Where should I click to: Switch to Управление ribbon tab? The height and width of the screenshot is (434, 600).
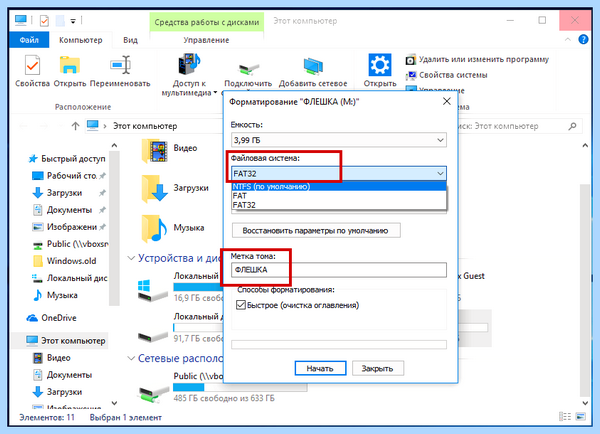(206, 40)
